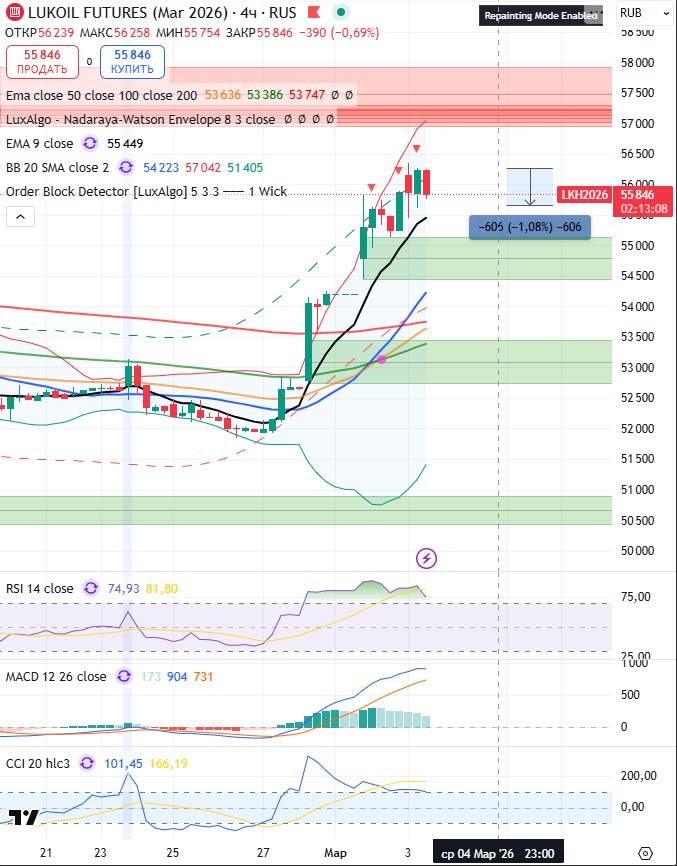This screenshot has width=677, height=866.
Task: Click the 23 date on time axis
Action: click(101, 853)
